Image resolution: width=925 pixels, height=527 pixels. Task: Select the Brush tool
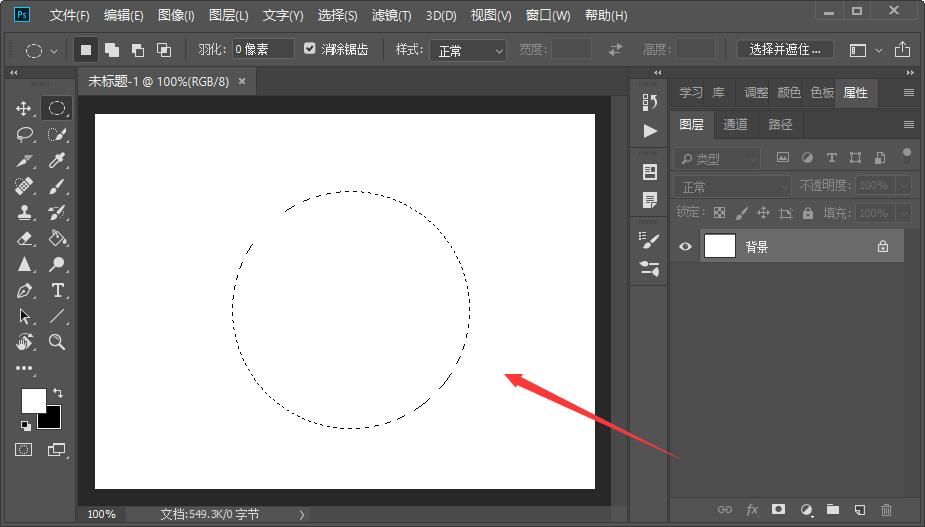tap(57, 186)
